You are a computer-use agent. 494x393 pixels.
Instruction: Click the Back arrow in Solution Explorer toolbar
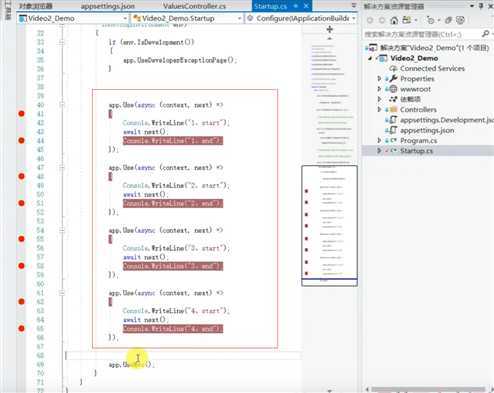[370, 21]
